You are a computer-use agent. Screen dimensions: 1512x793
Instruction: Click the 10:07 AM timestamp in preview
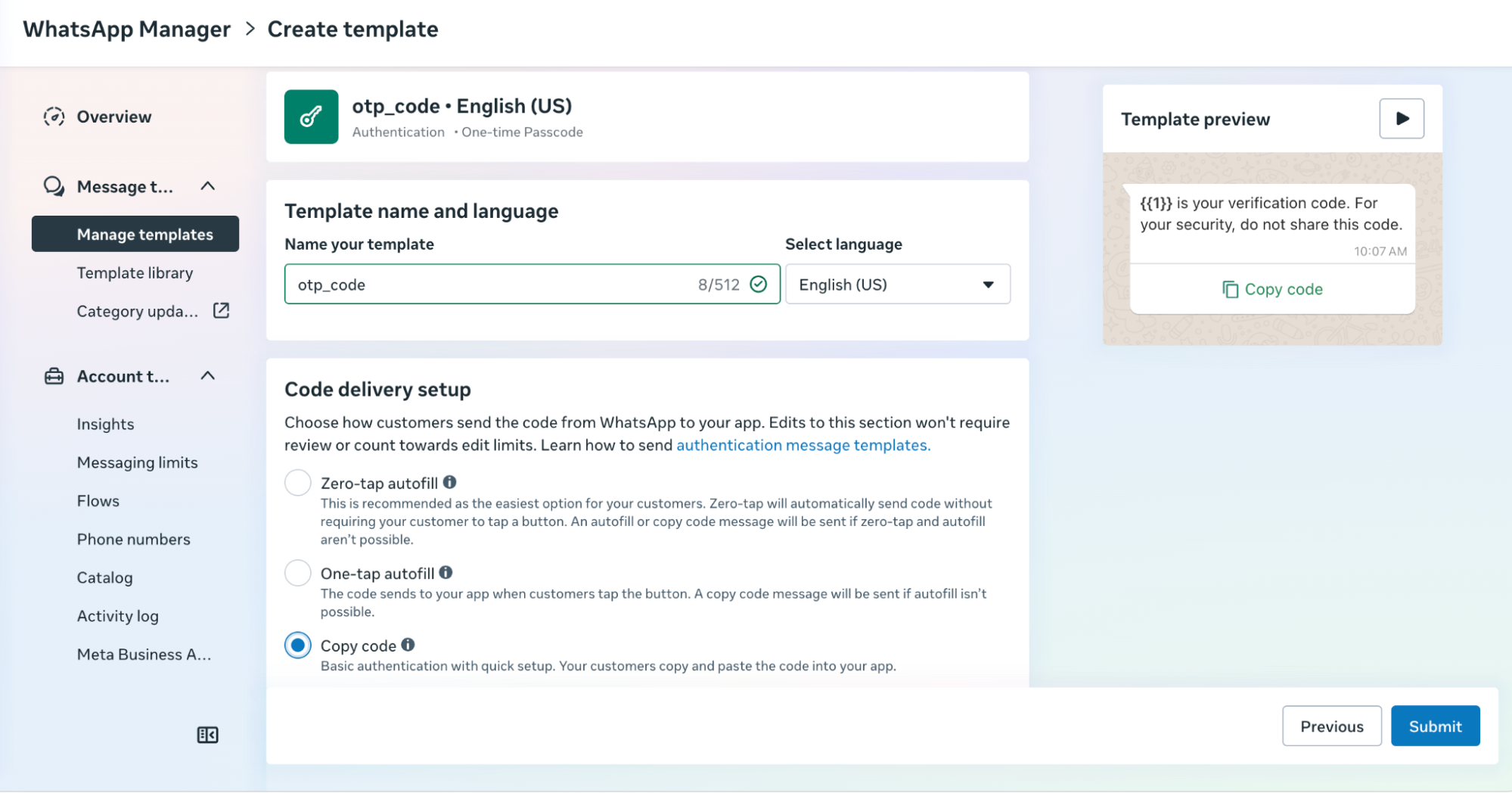click(1380, 251)
